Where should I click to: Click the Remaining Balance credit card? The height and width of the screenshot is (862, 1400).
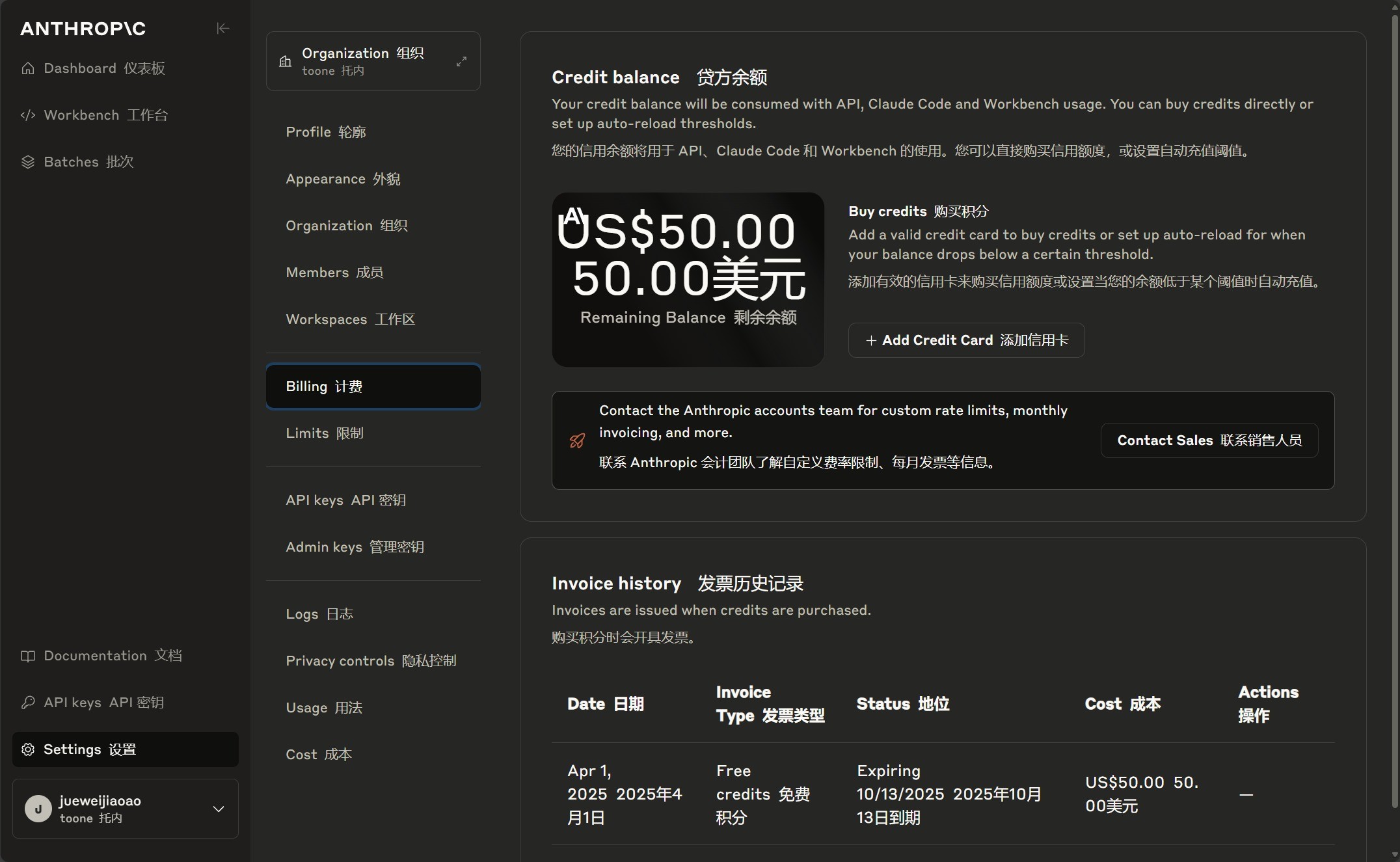(x=688, y=280)
